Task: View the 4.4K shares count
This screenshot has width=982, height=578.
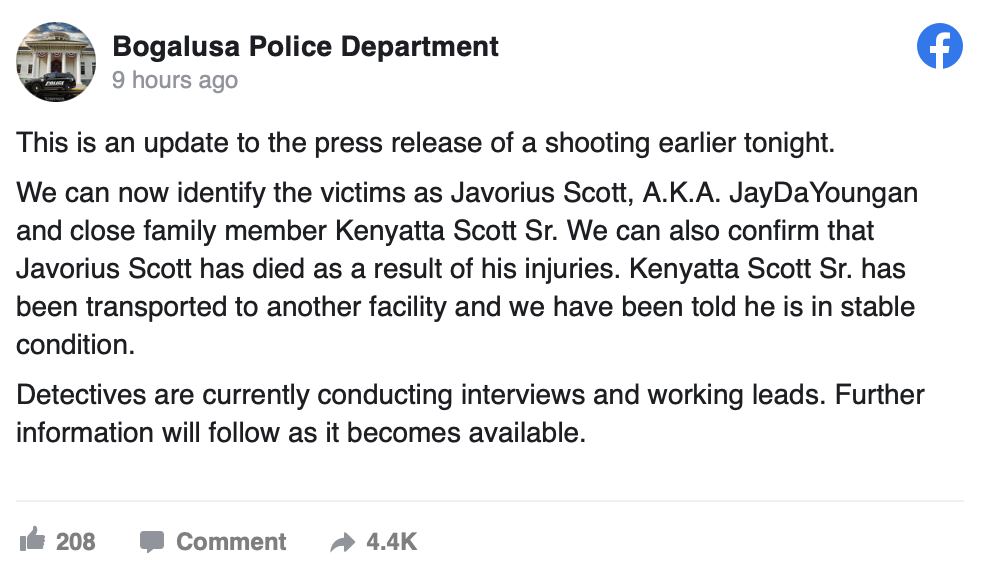Action: tap(391, 542)
